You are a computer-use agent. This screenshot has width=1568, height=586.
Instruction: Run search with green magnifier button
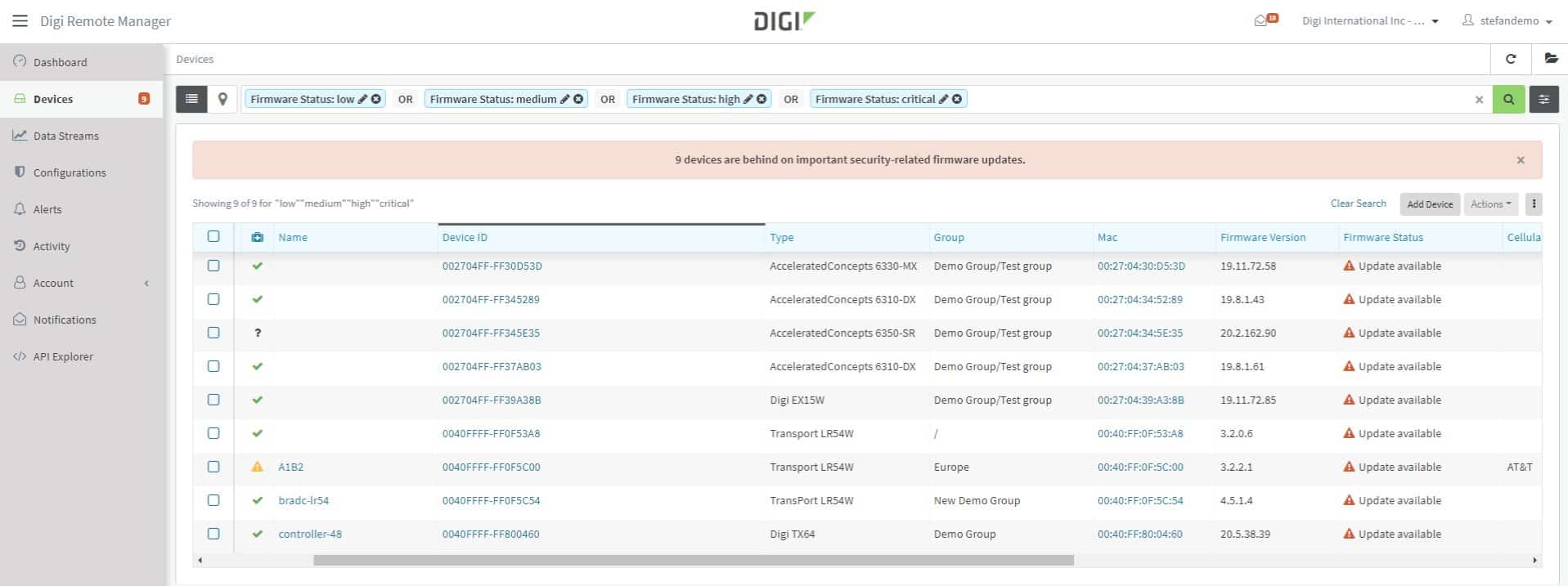tap(1508, 99)
